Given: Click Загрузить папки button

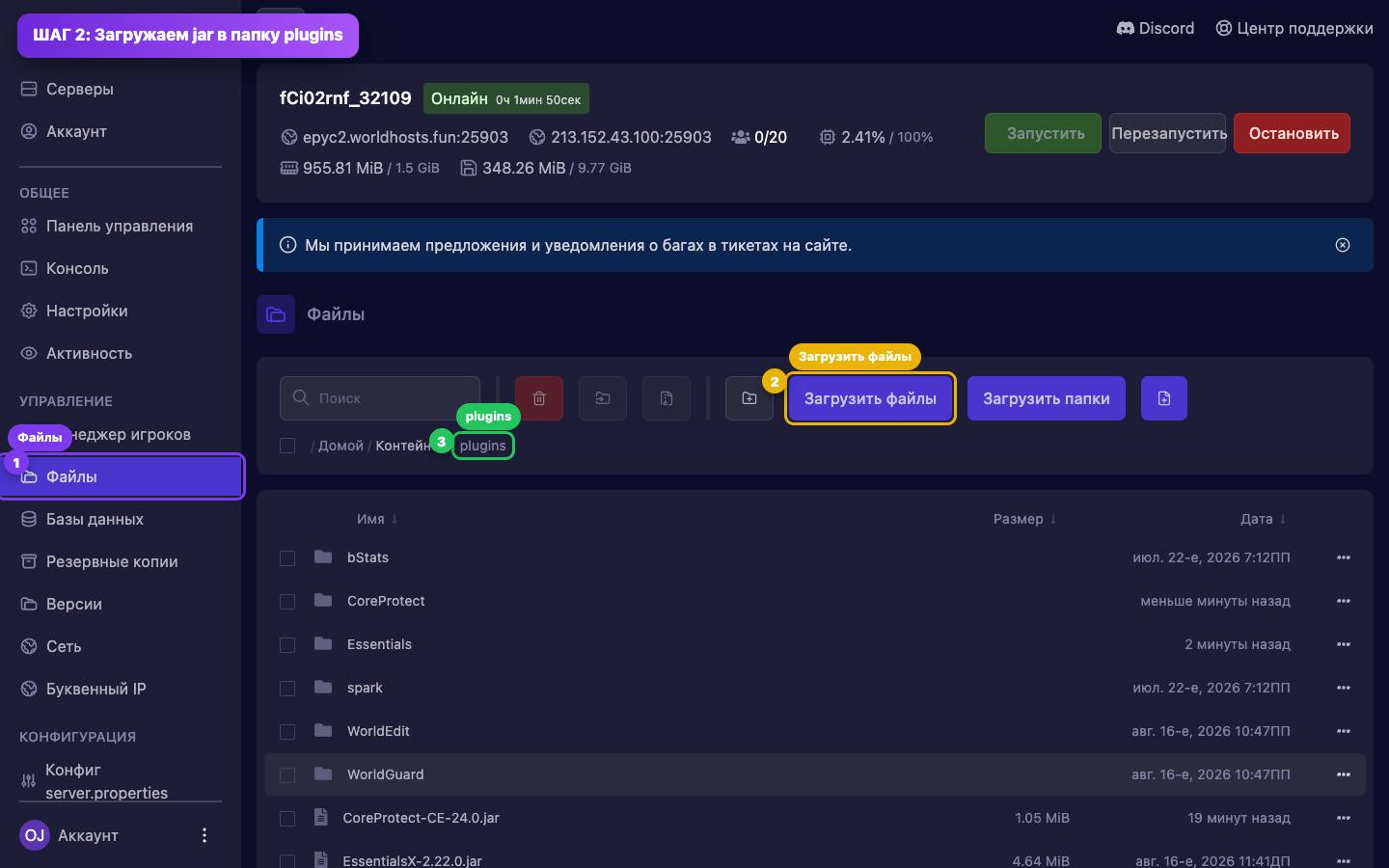Looking at the screenshot, I should pyautogui.click(x=1047, y=398).
